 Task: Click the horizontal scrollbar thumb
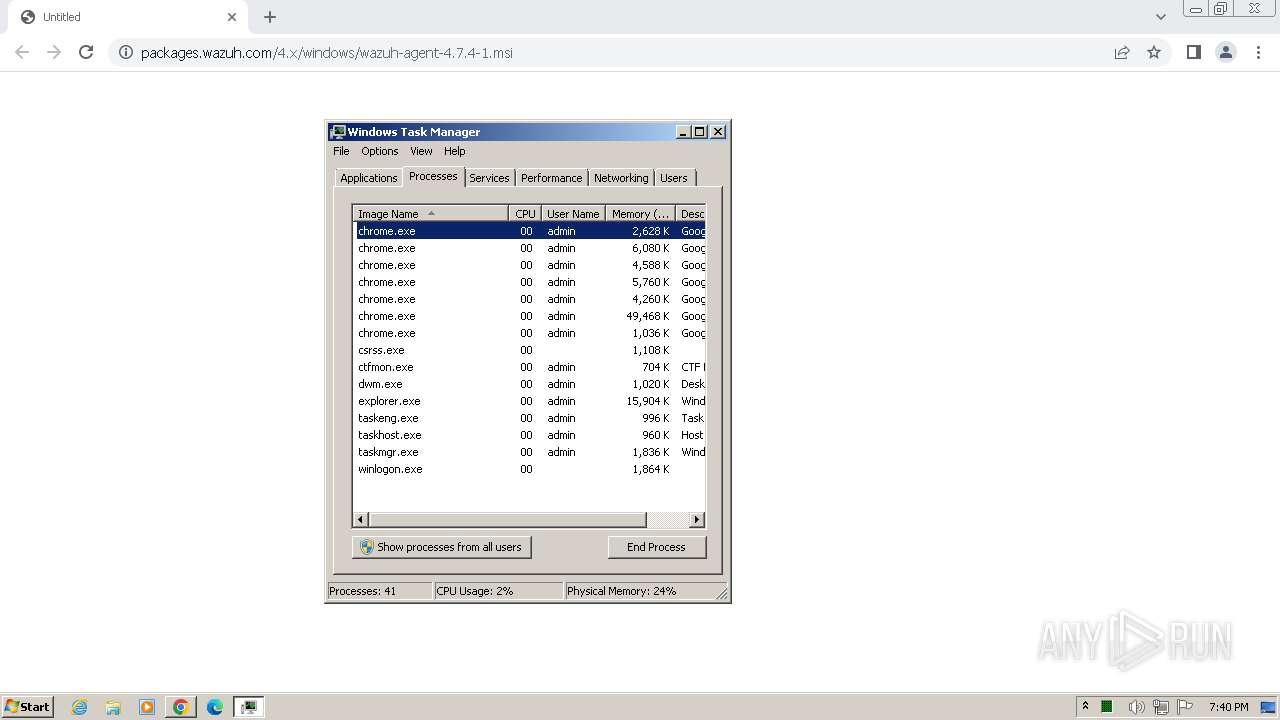(x=508, y=520)
